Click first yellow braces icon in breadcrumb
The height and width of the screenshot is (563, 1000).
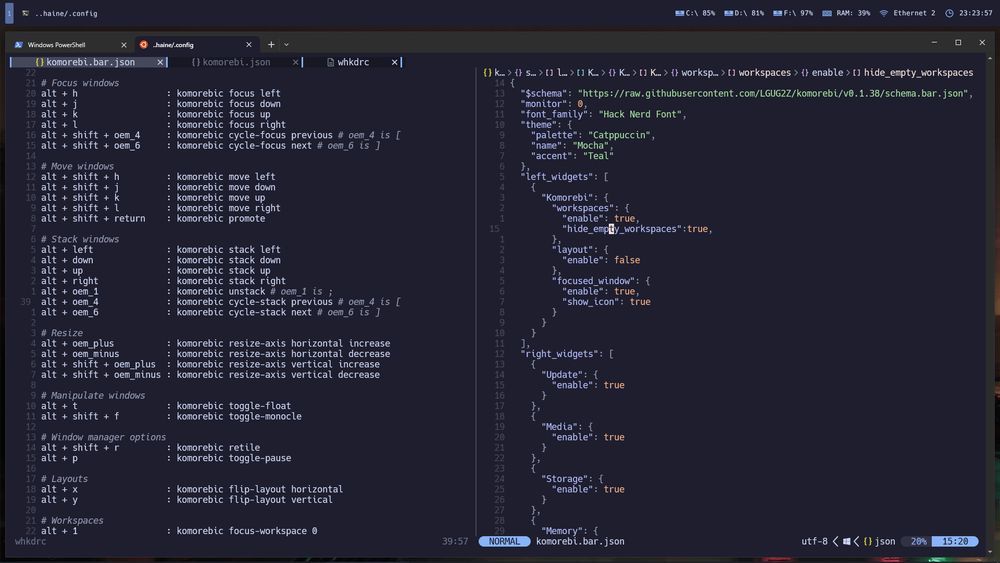tap(487, 73)
